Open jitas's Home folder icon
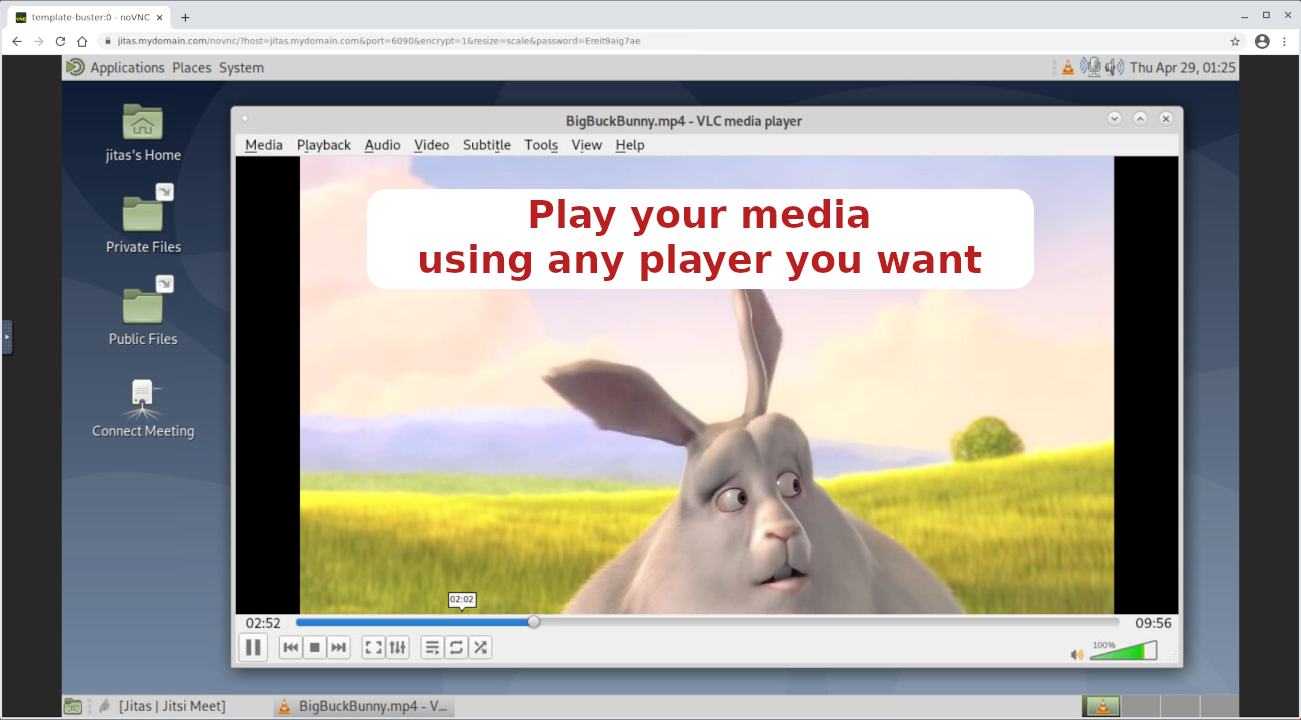1301x720 pixels. pyautogui.click(x=143, y=133)
